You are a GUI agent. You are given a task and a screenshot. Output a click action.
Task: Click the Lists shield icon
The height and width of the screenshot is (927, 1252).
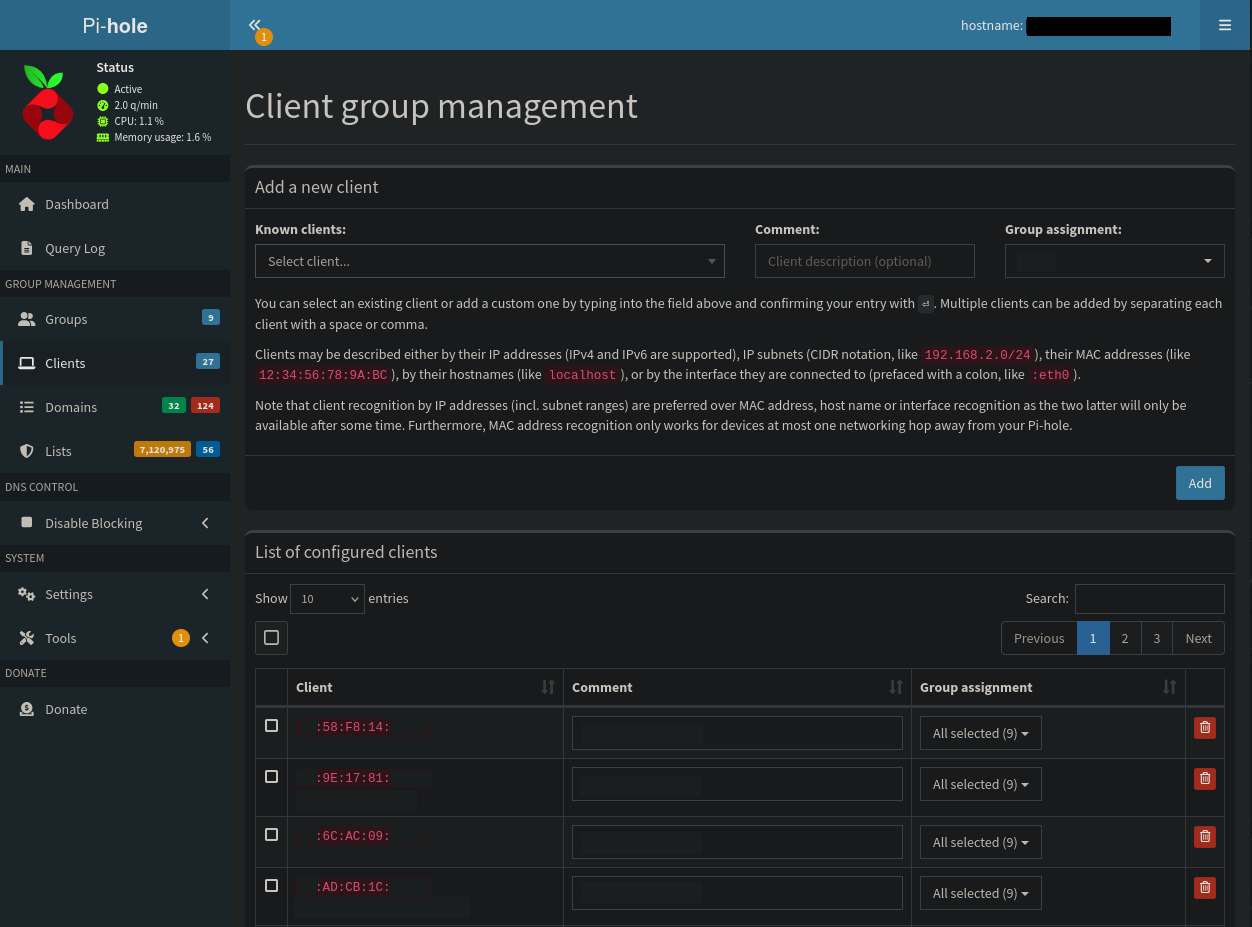click(x=27, y=451)
